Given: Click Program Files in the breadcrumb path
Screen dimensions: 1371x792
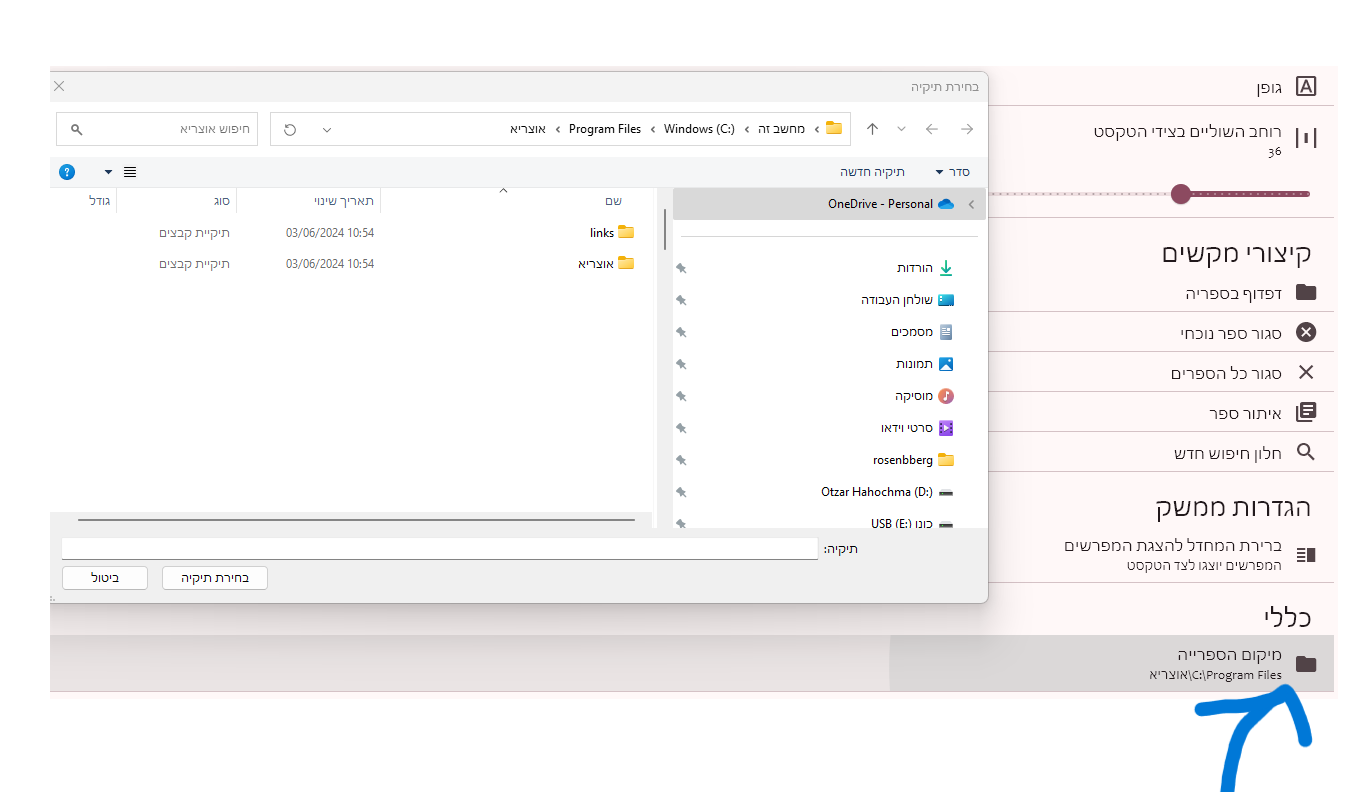Looking at the screenshot, I should (604, 129).
